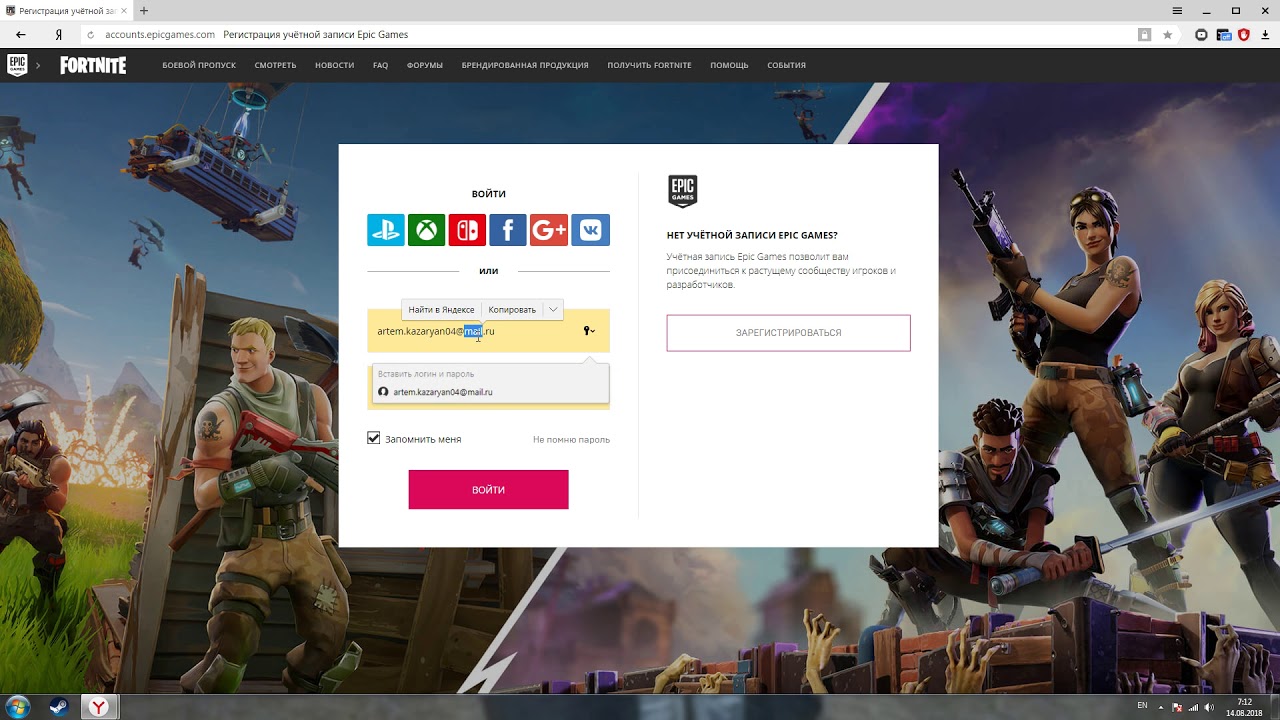Open the browser hamburger menu
This screenshot has height=720, width=1280.
coord(1179,10)
